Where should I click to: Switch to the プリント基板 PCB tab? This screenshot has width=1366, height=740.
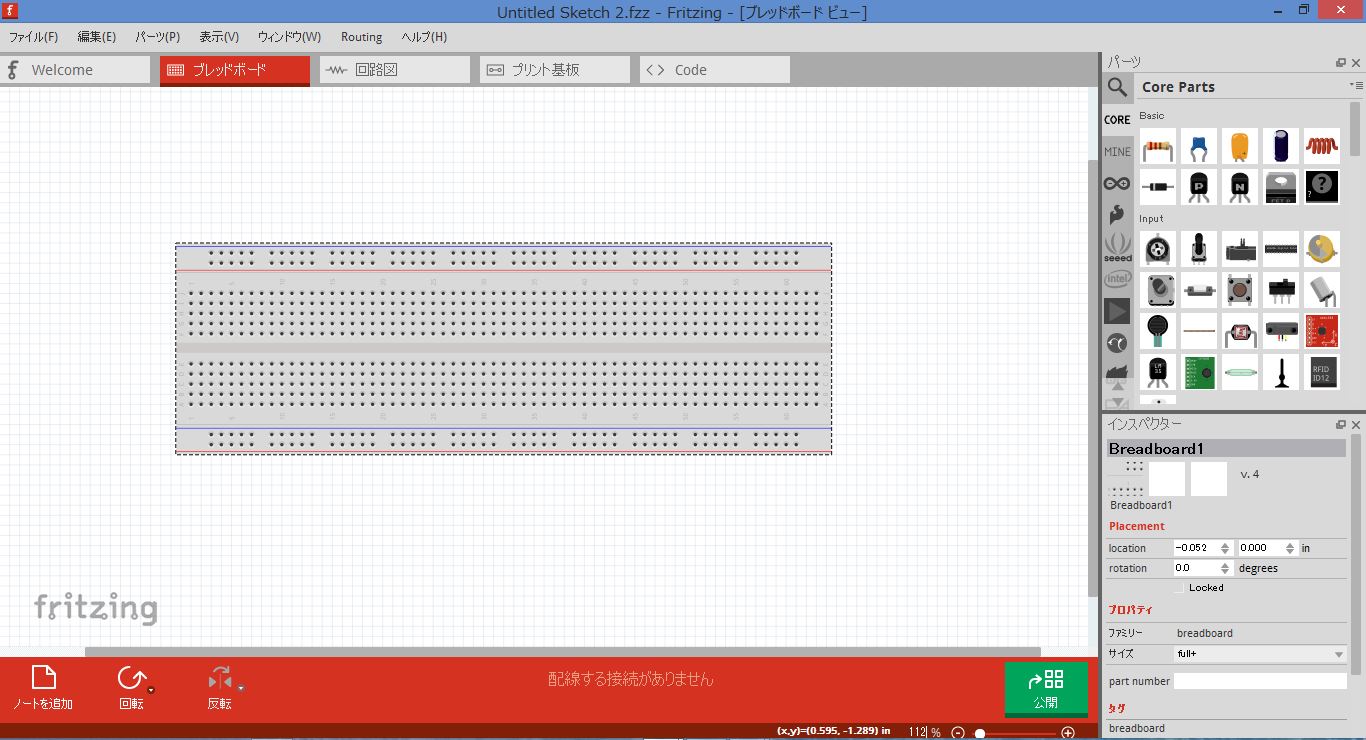click(x=555, y=70)
